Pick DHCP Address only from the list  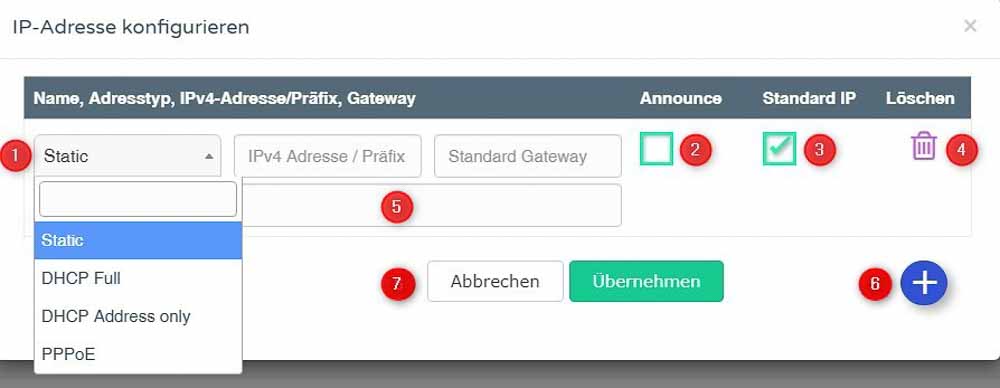click(x=138, y=316)
